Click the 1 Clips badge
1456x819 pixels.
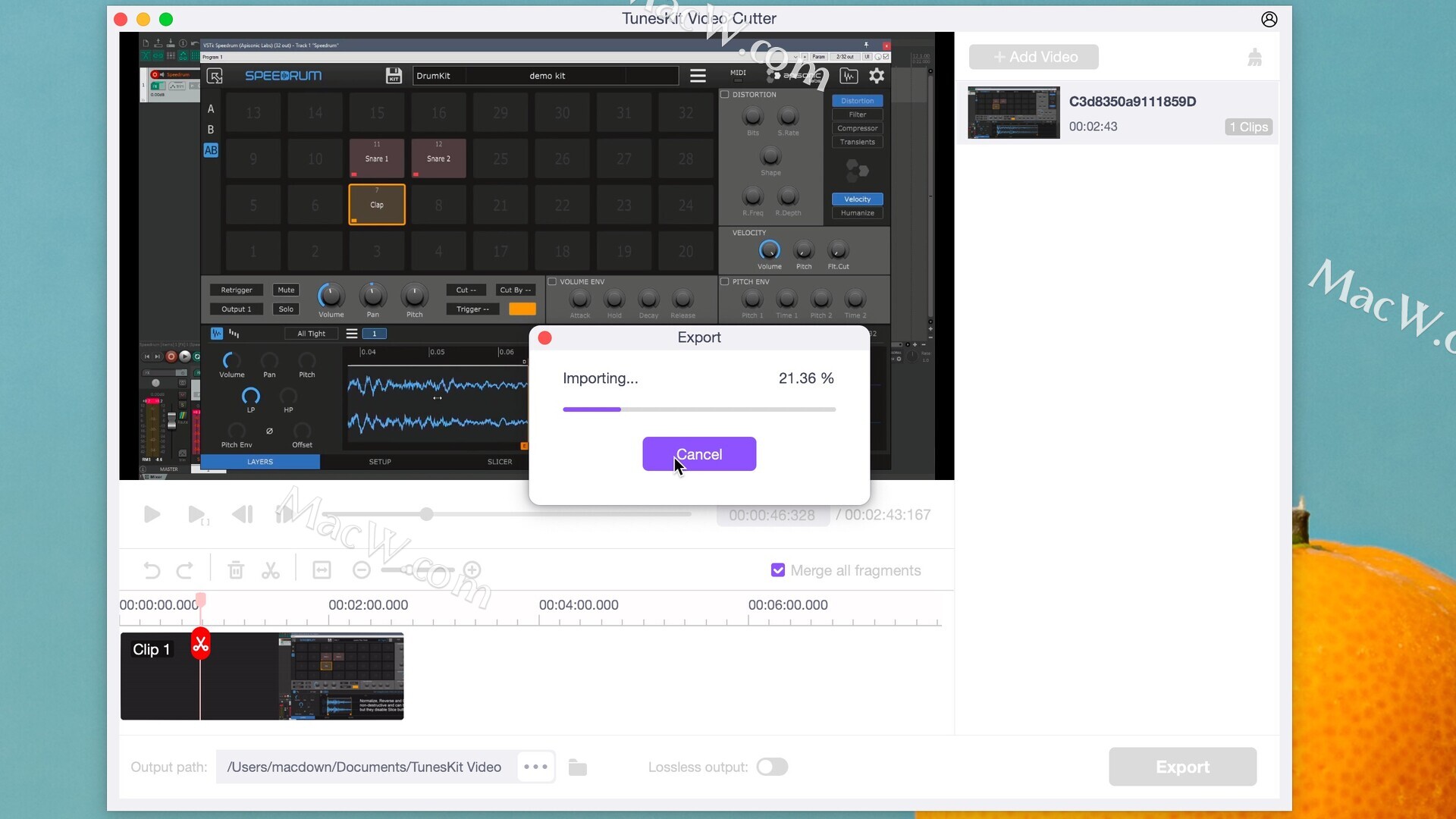click(x=1248, y=127)
